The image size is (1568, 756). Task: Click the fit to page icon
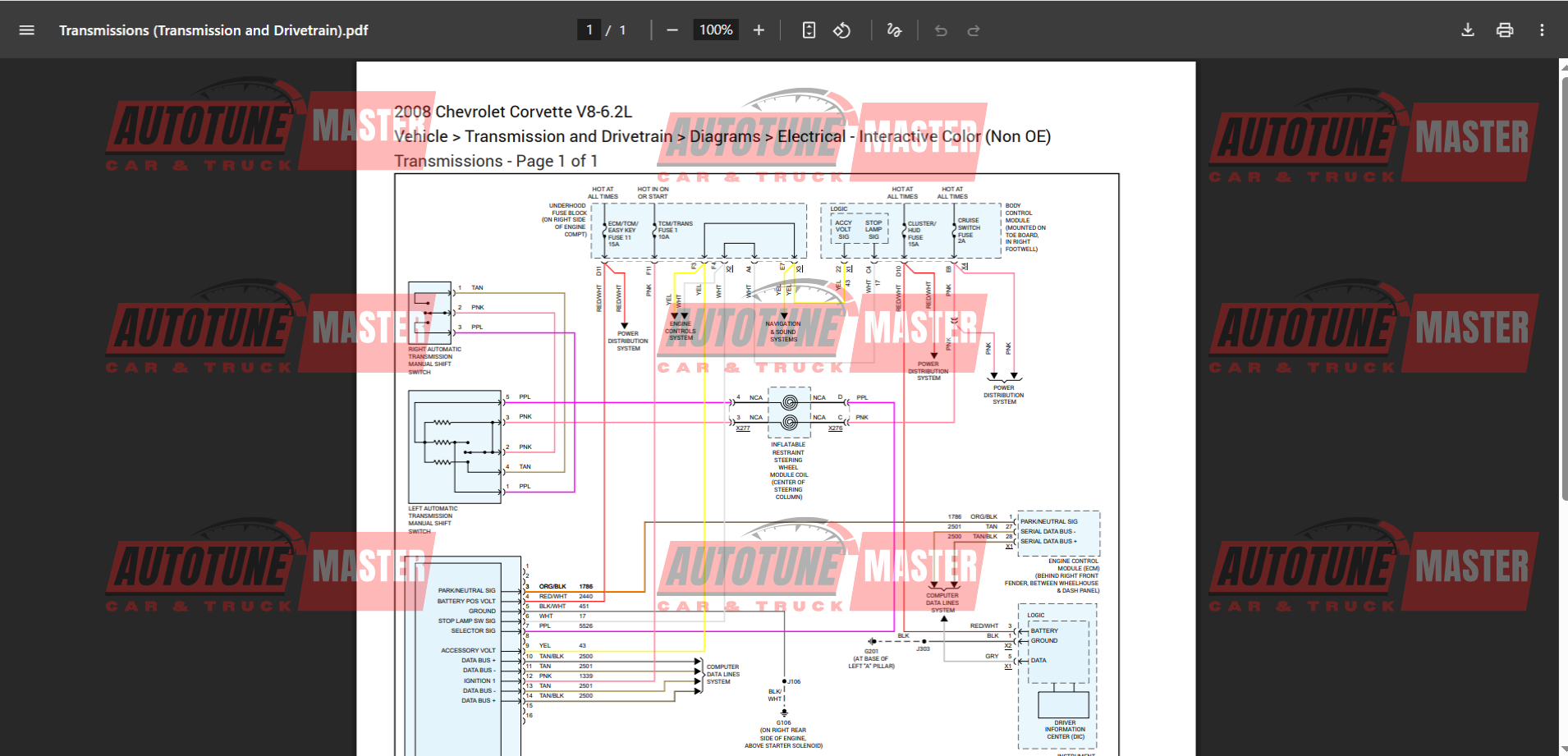click(x=809, y=30)
